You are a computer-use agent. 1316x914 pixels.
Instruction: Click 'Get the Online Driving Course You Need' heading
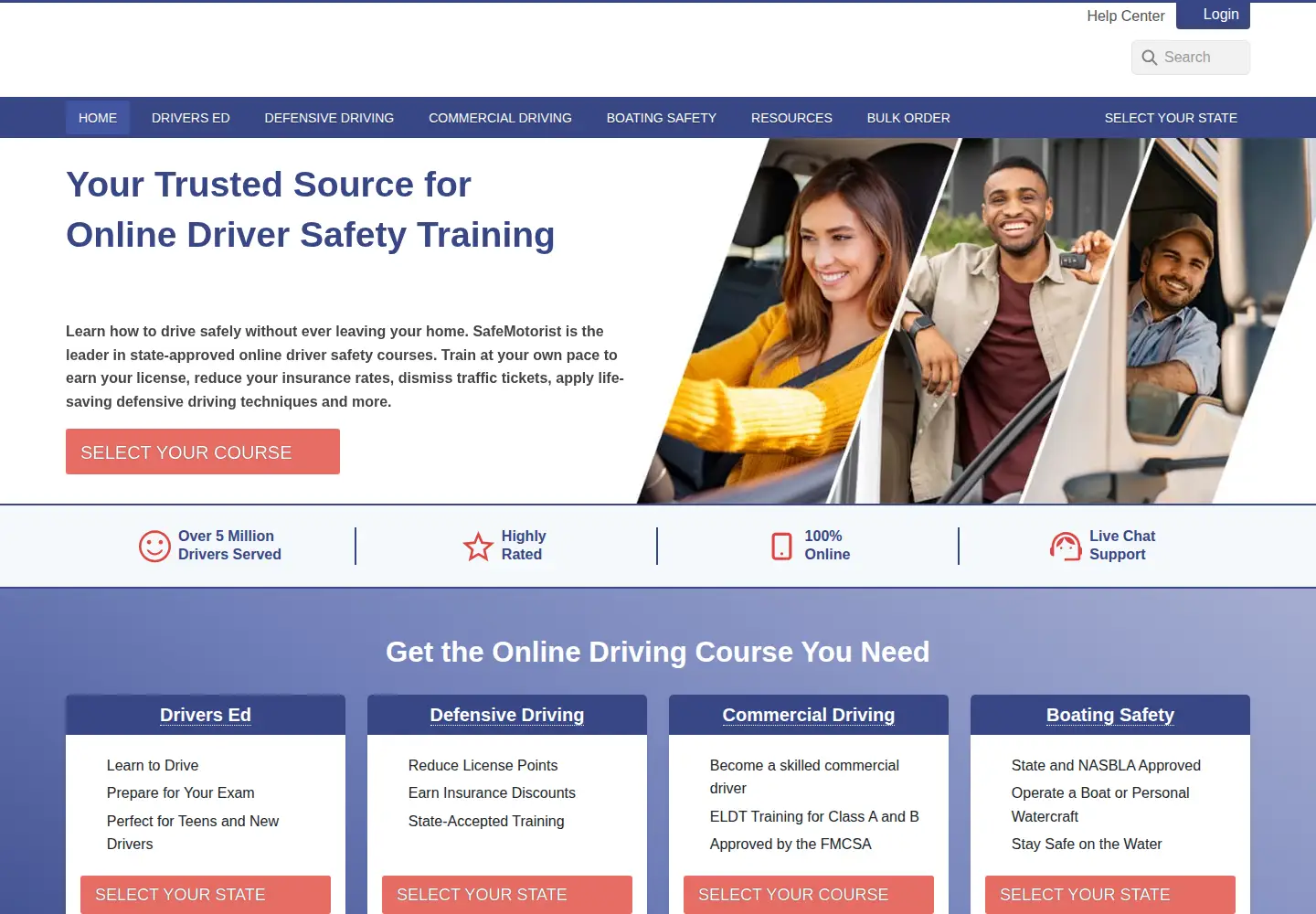pos(658,652)
